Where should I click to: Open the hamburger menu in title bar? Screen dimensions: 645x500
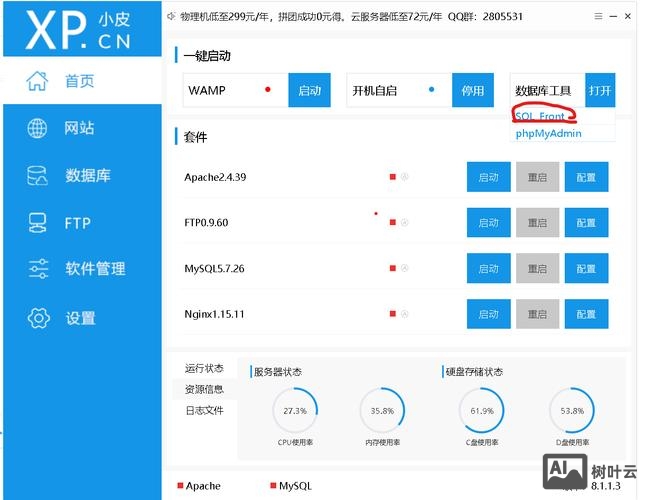point(599,16)
